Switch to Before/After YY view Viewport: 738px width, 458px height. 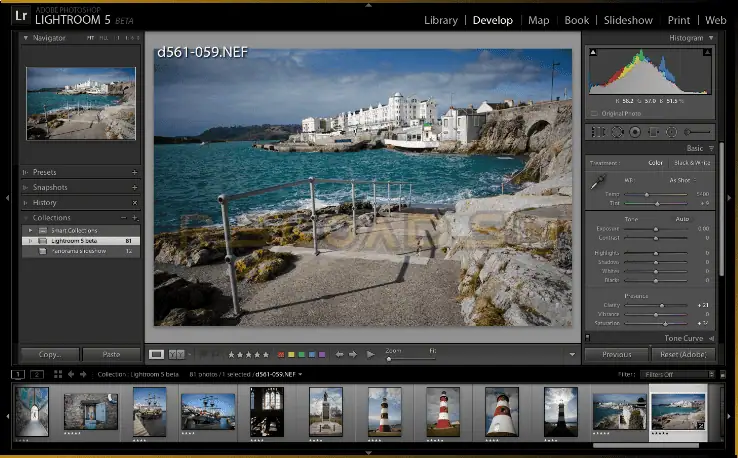point(176,354)
